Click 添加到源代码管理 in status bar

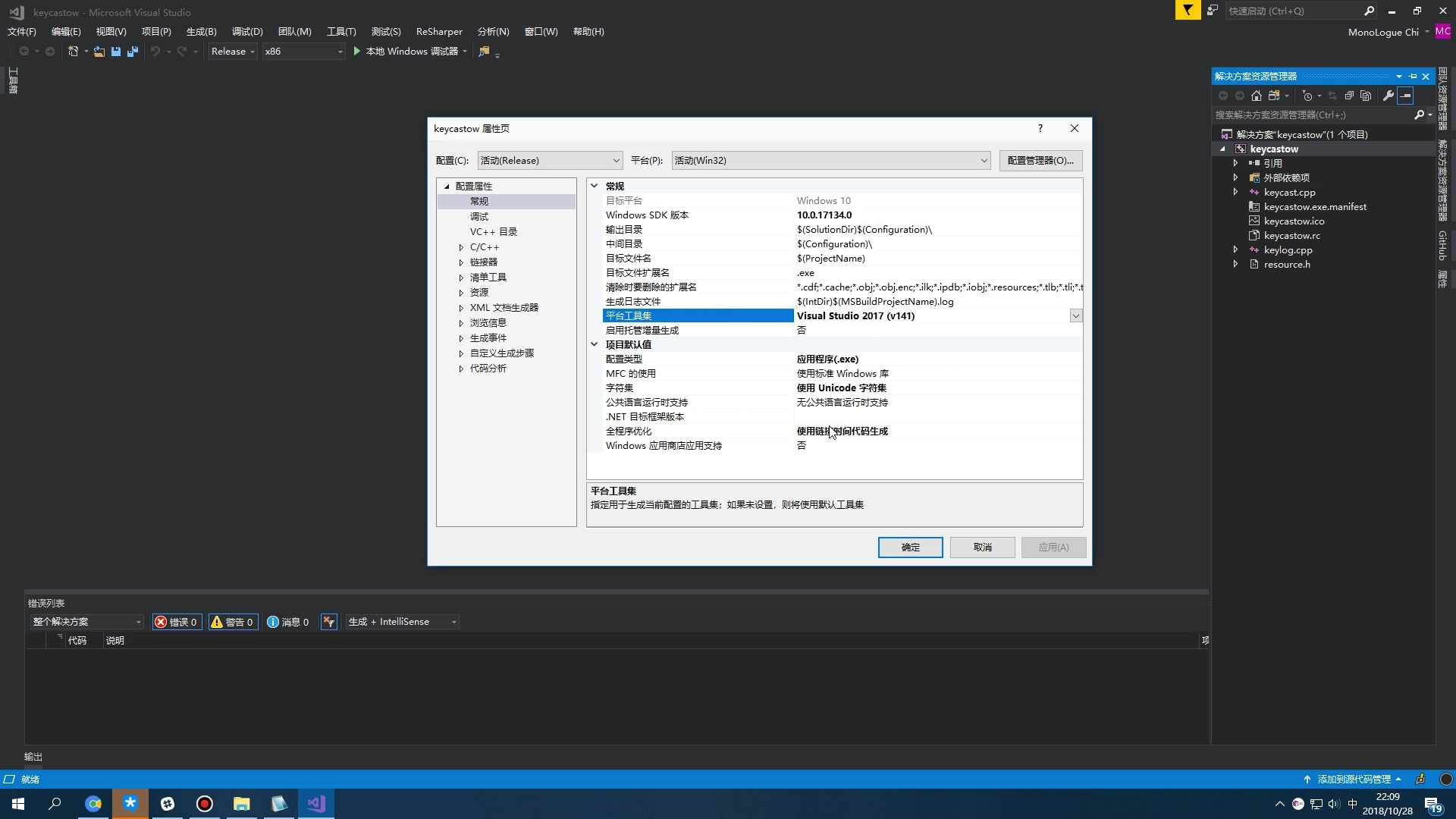(x=1352, y=780)
